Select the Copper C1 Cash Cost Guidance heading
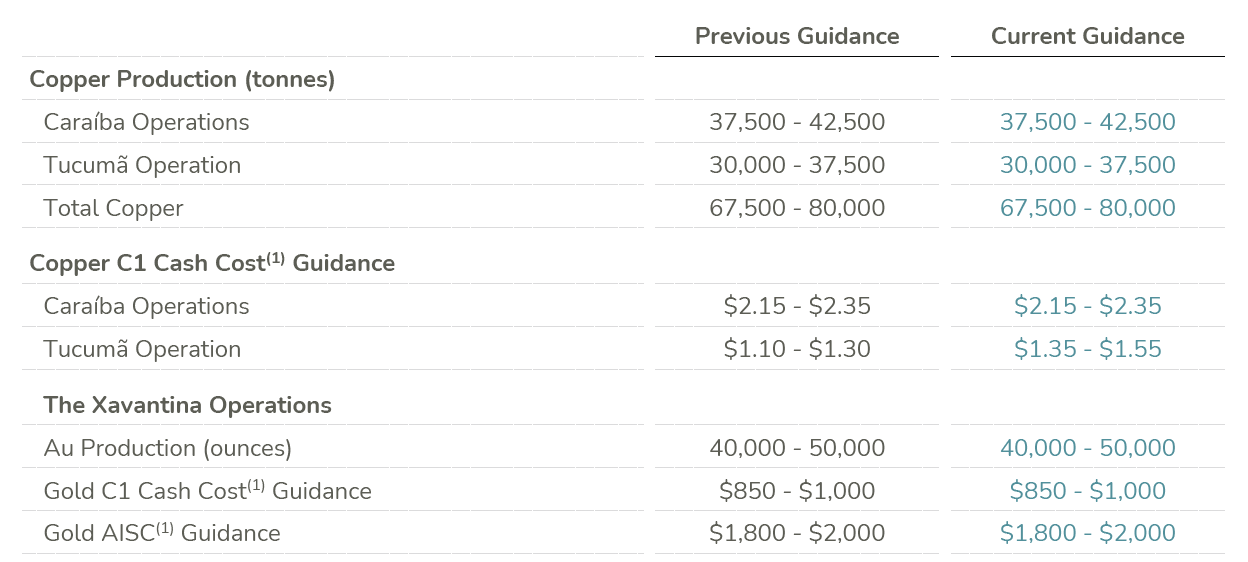The height and width of the screenshot is (562, 1248). pyautogui.click(x=212, y=264)
